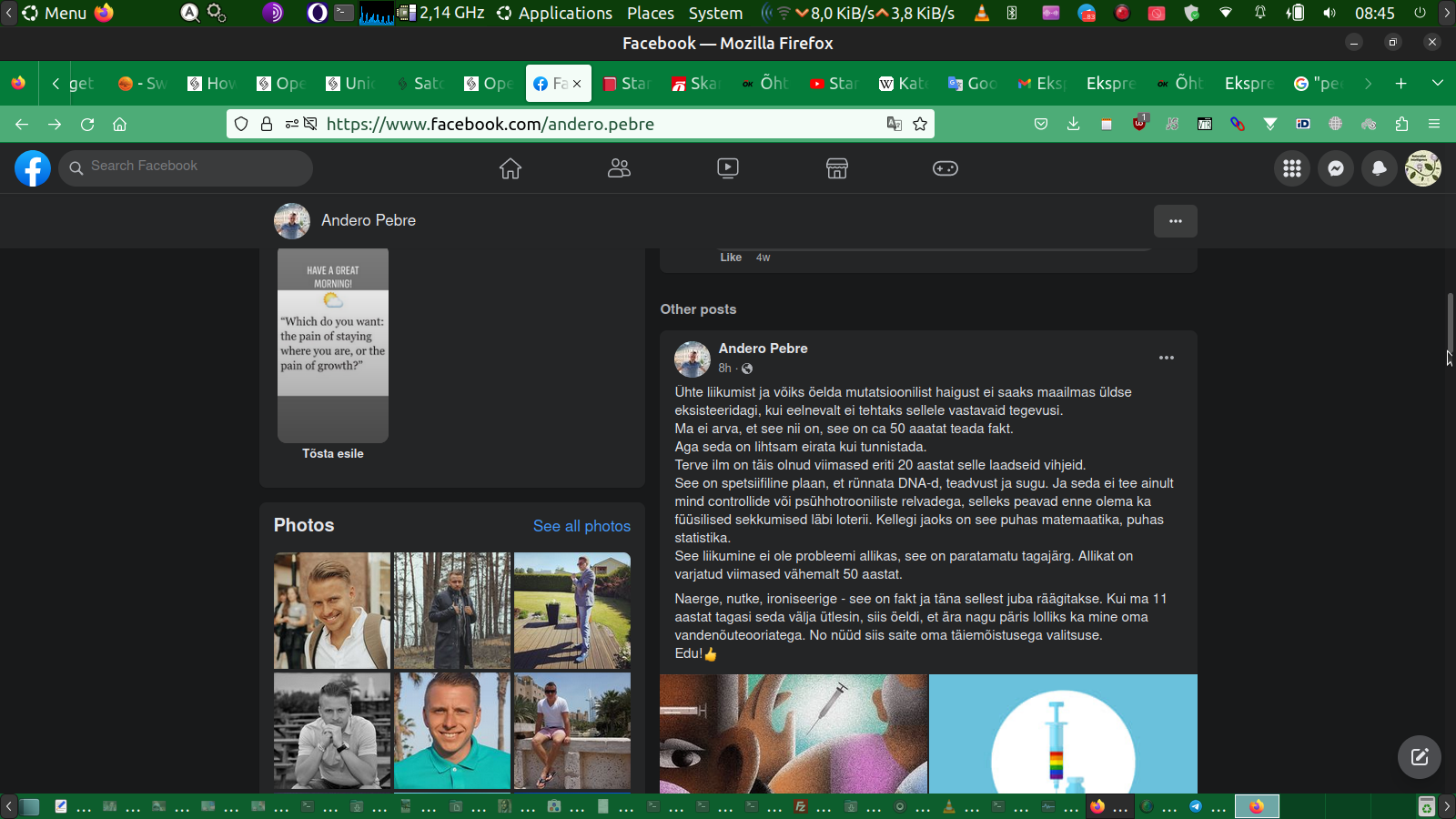Image resolution: width=1456 pixels, height=819 pixels.
Task: Open the Facebook notifications bell
Action: click(1380, 168)
